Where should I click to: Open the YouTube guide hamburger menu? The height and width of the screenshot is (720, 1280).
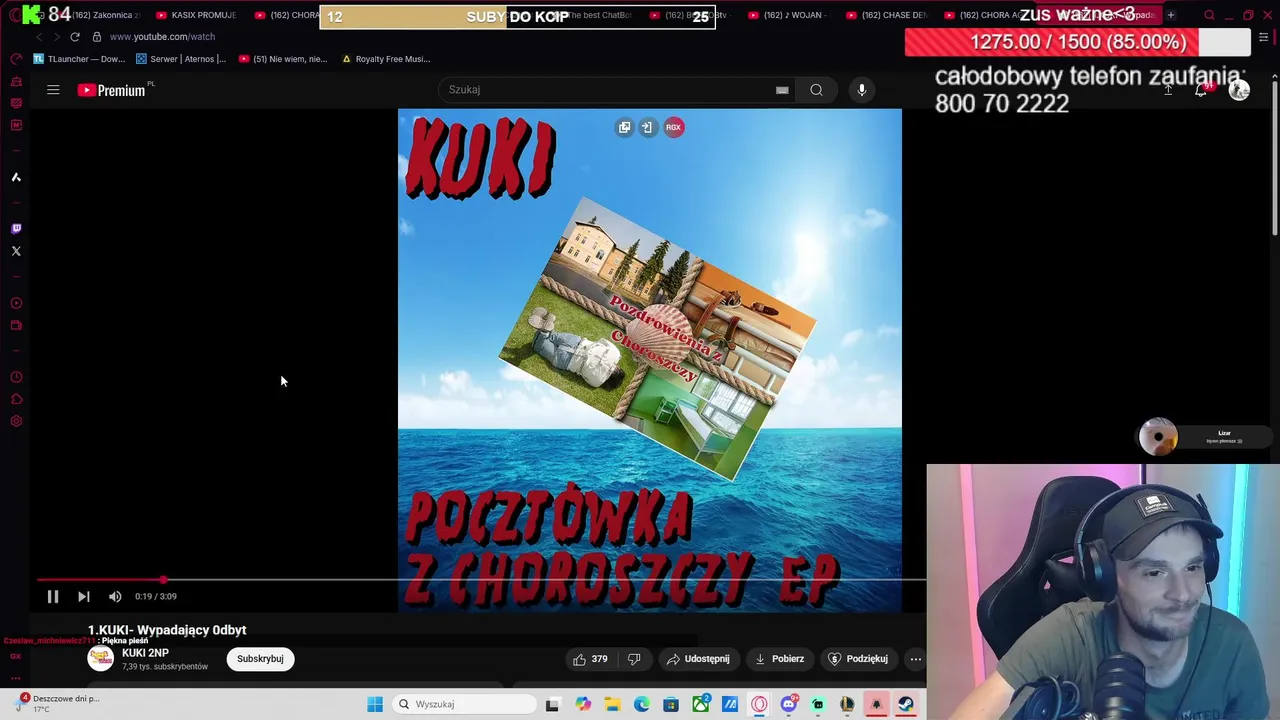[x=53, y=90]
